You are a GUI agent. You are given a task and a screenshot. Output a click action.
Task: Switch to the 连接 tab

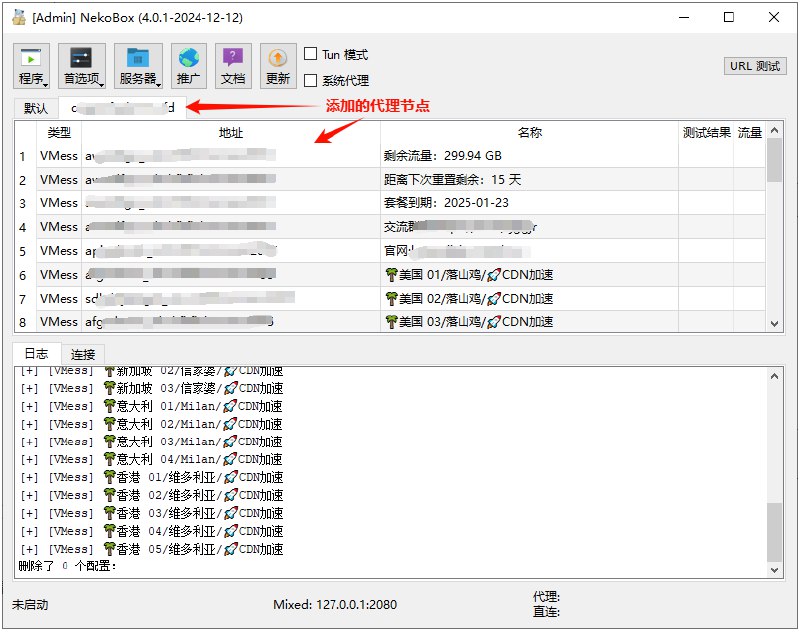(82, 354)
